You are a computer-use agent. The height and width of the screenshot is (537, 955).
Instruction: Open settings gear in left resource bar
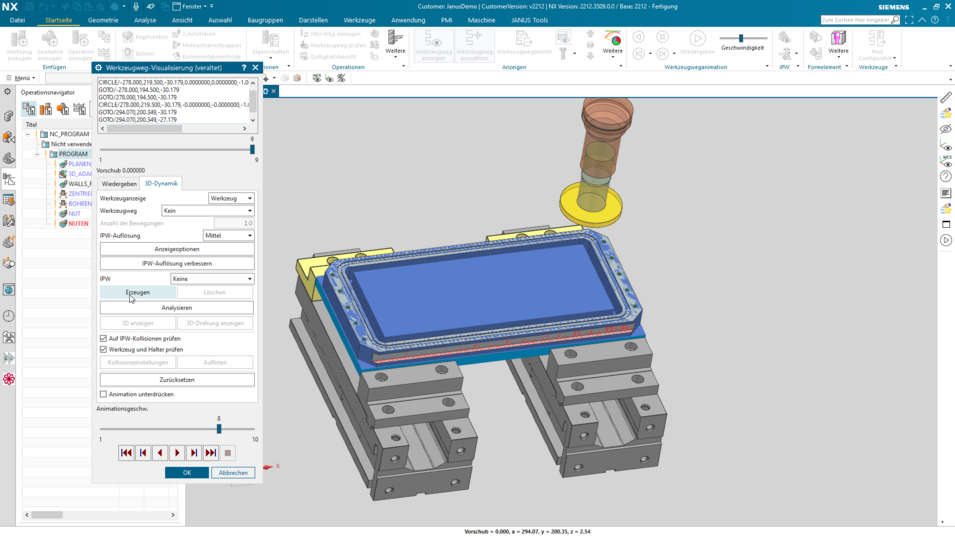(7, 91)
